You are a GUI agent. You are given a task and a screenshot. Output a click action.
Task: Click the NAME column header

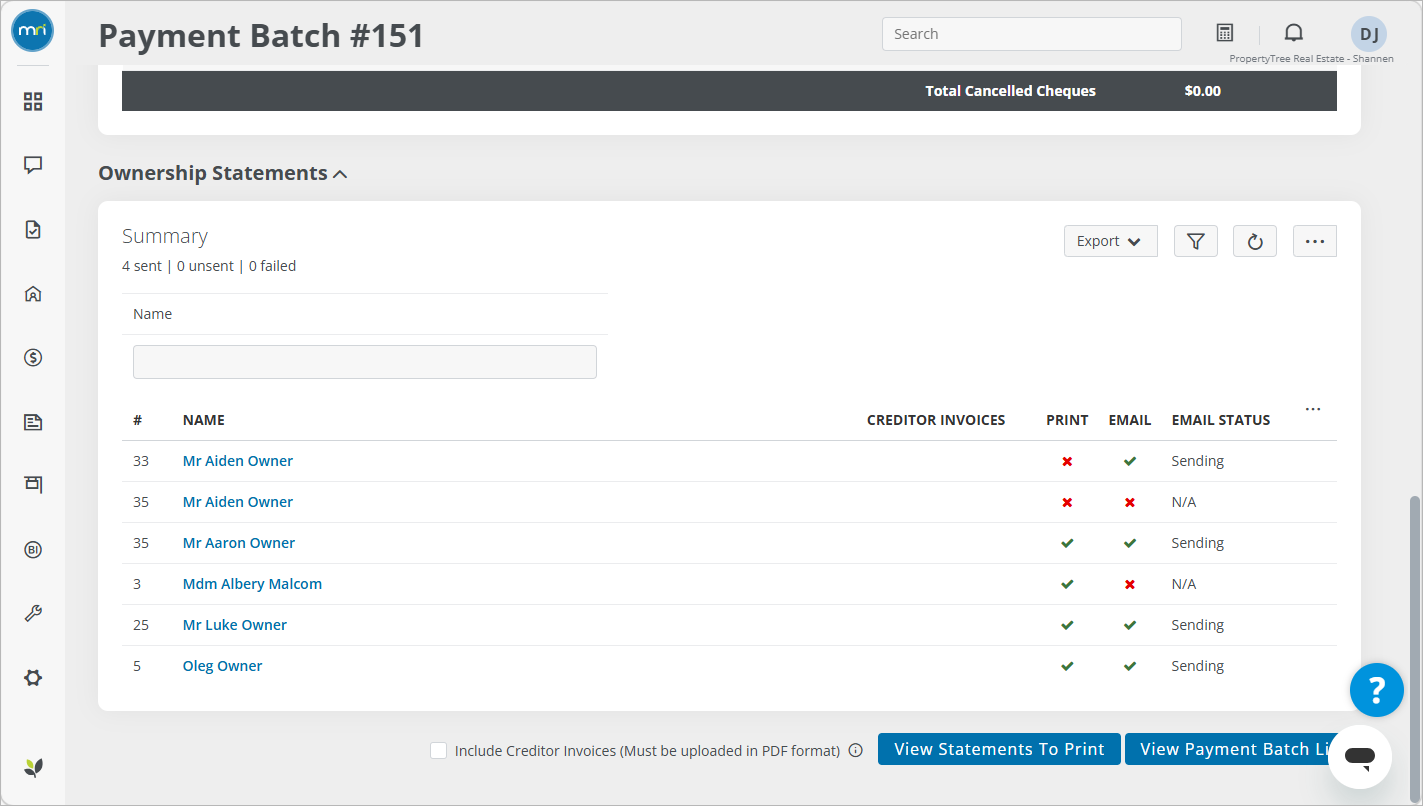pos(204,420)
